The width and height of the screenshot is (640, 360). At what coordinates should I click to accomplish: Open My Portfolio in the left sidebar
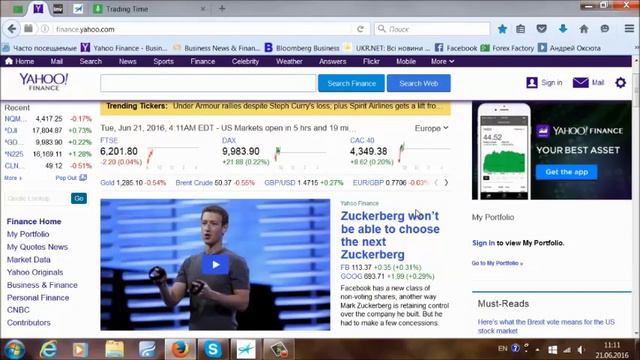click(28, 234)
